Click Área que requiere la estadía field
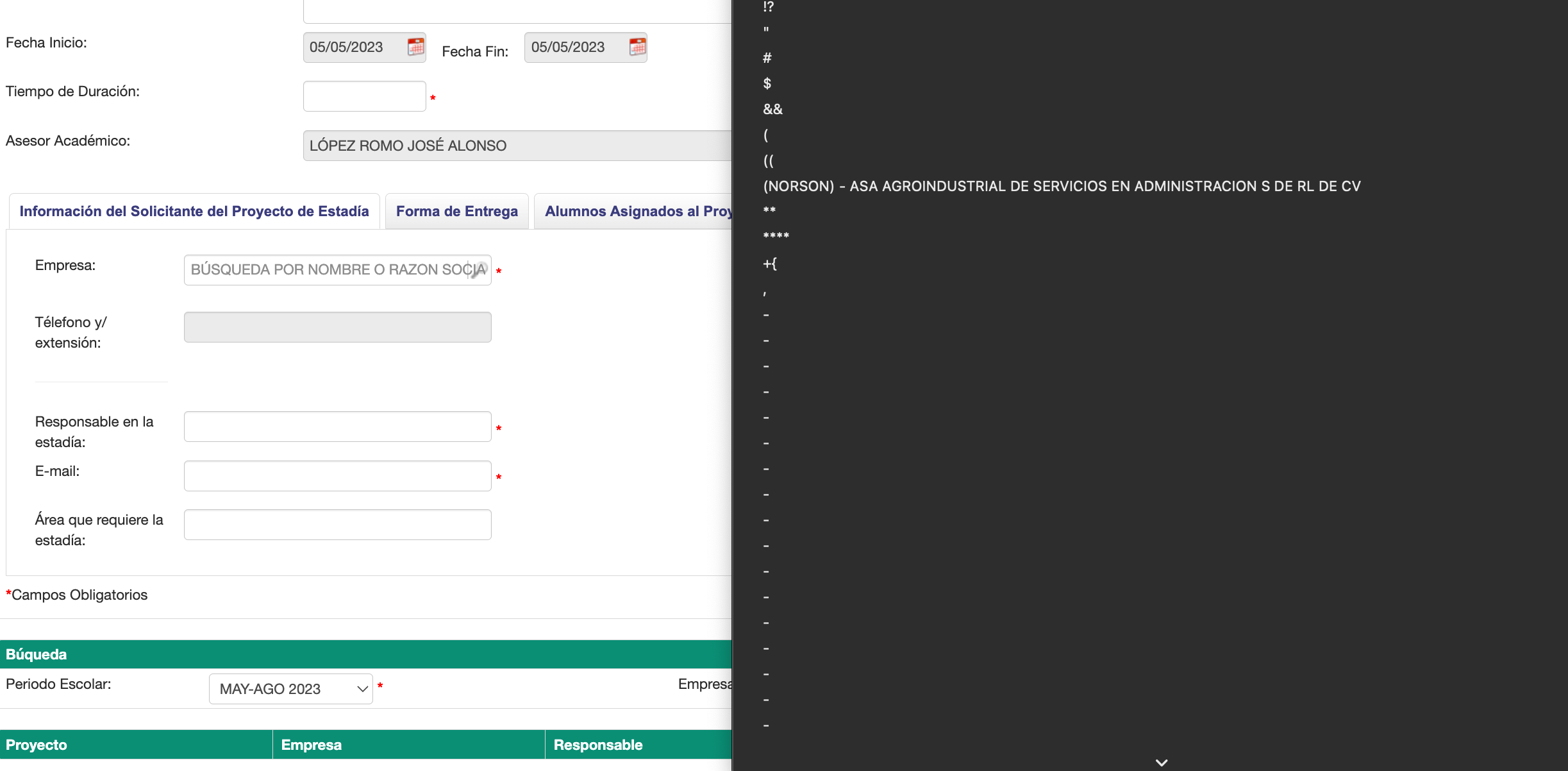This screenshot has width=1568, height=771. click(337, 525)
